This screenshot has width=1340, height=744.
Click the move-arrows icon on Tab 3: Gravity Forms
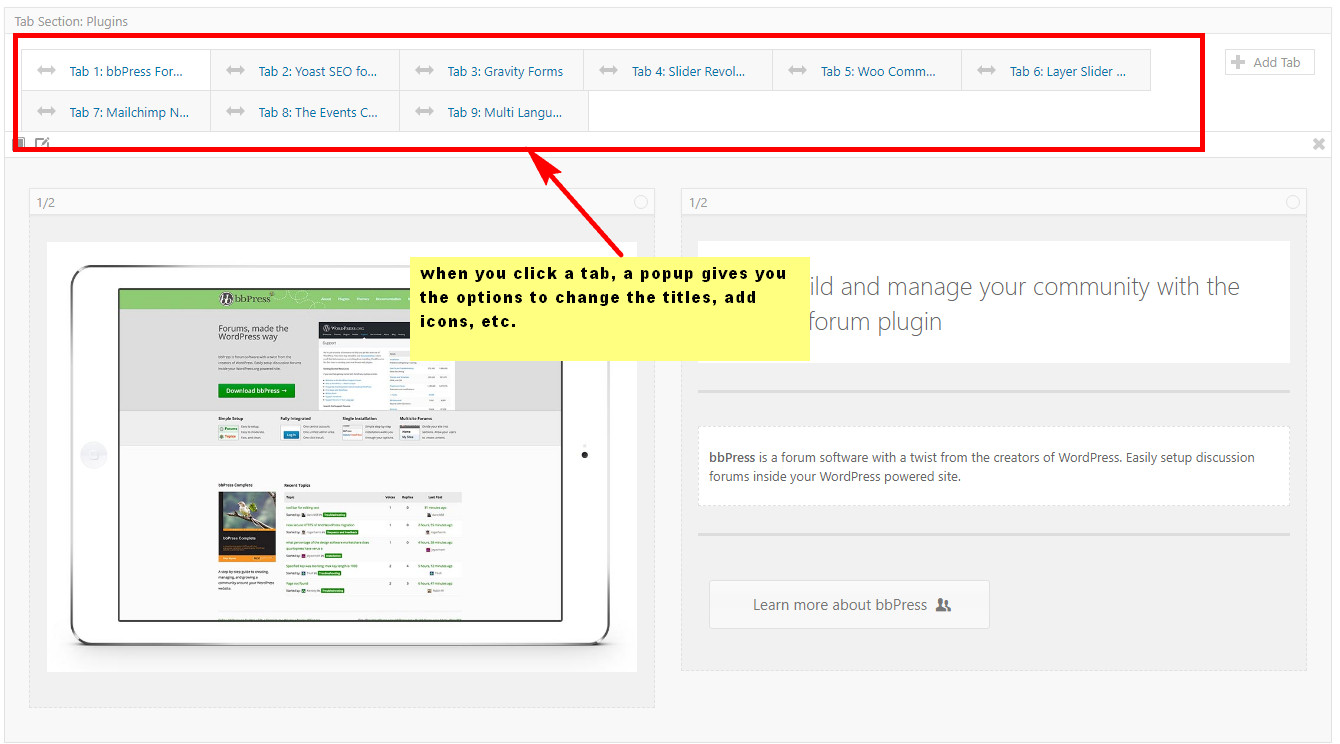pyautogui.click(x=424, y=71)
